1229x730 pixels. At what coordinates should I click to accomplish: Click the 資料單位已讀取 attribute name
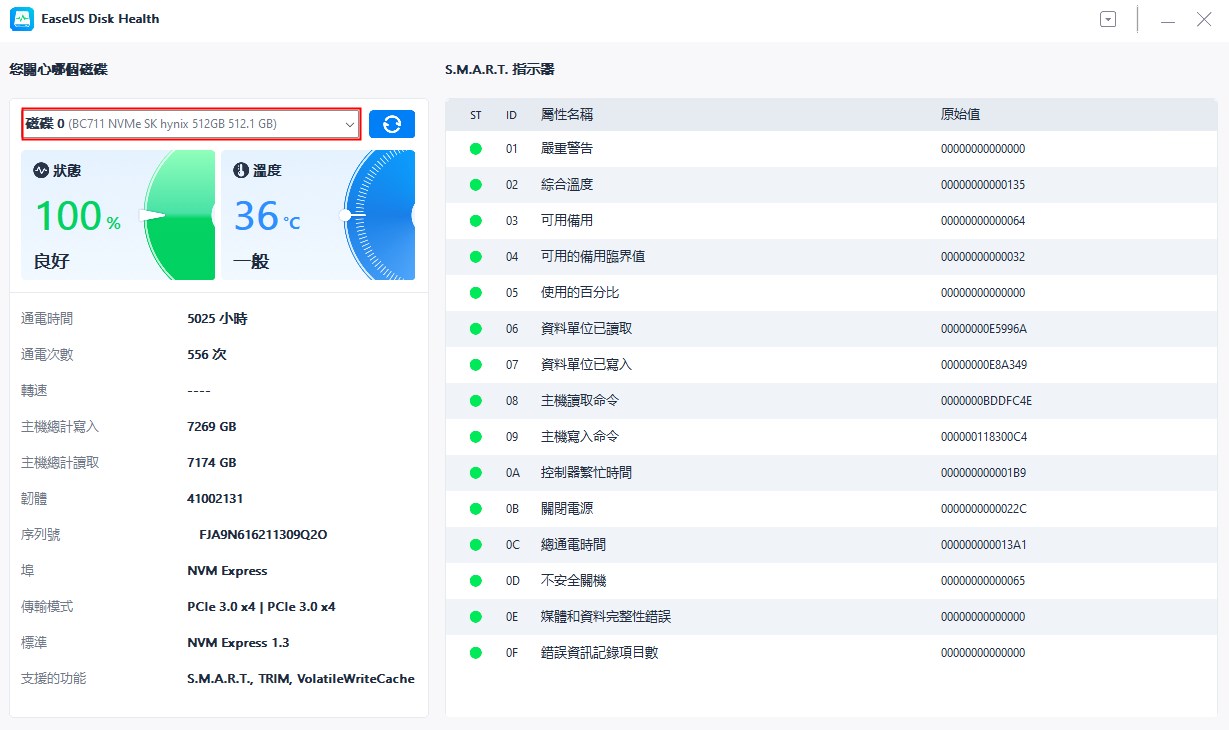(586, 329)
